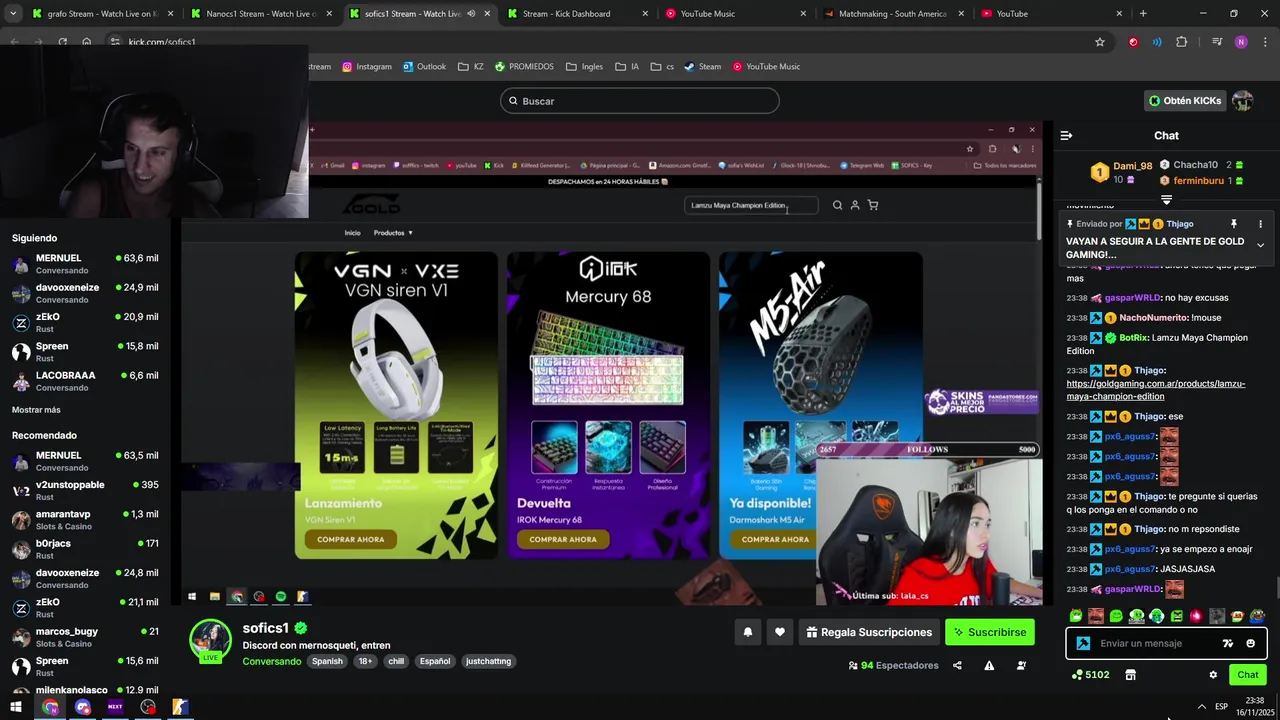Open LACOBRAAA followed channel

(85, 381)
